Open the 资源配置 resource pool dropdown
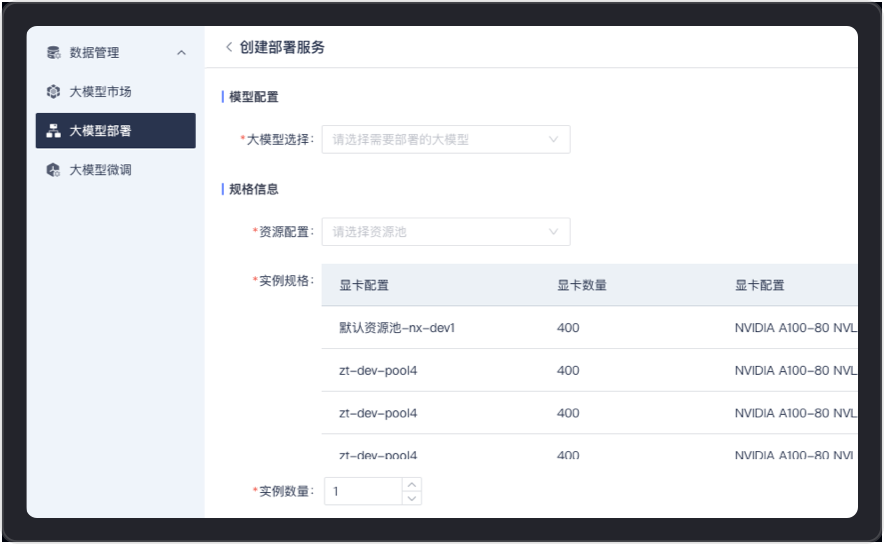884x544 pixels. [x=445, y=232]
